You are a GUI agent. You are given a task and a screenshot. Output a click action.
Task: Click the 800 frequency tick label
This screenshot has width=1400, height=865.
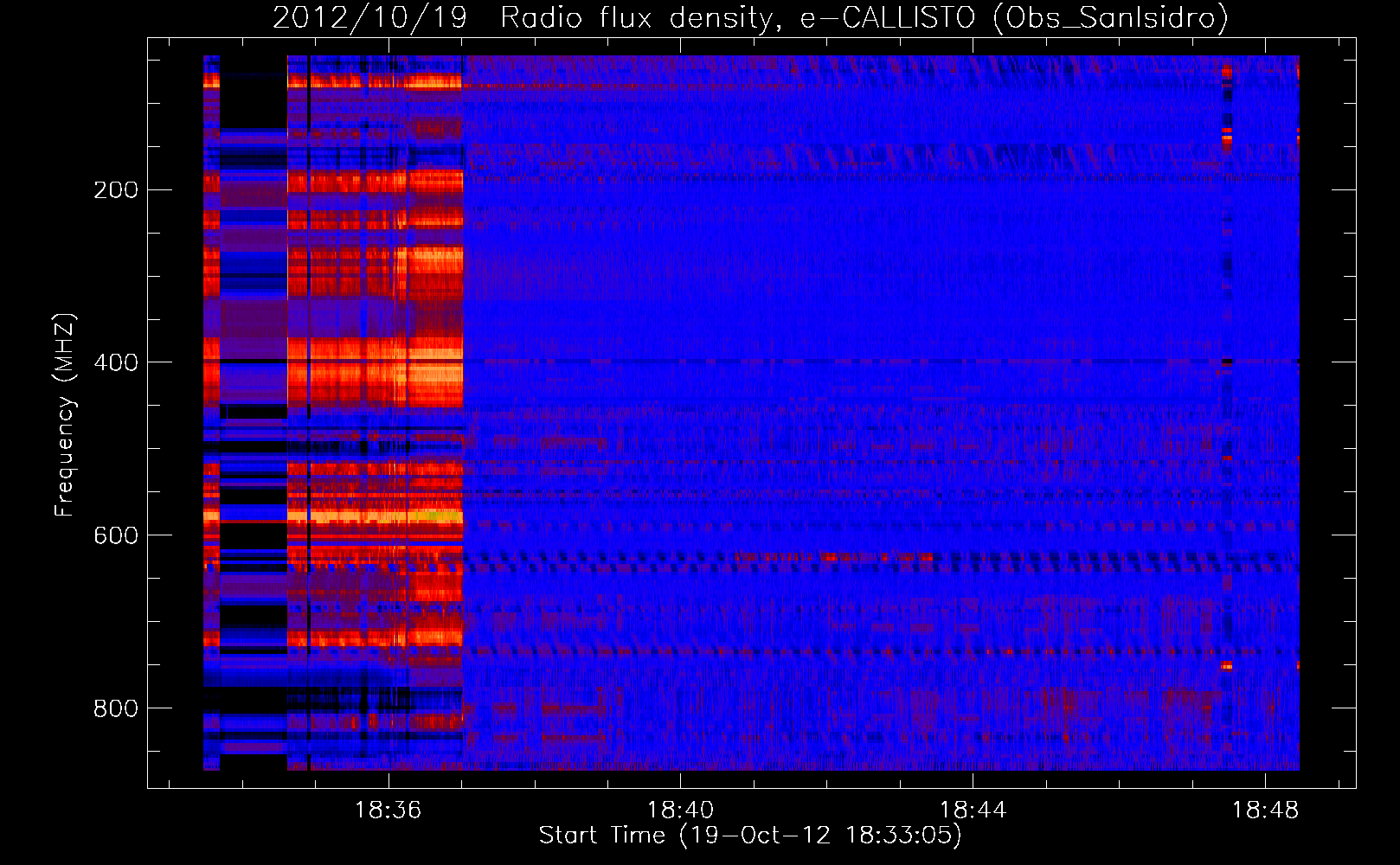pos(115,708)
